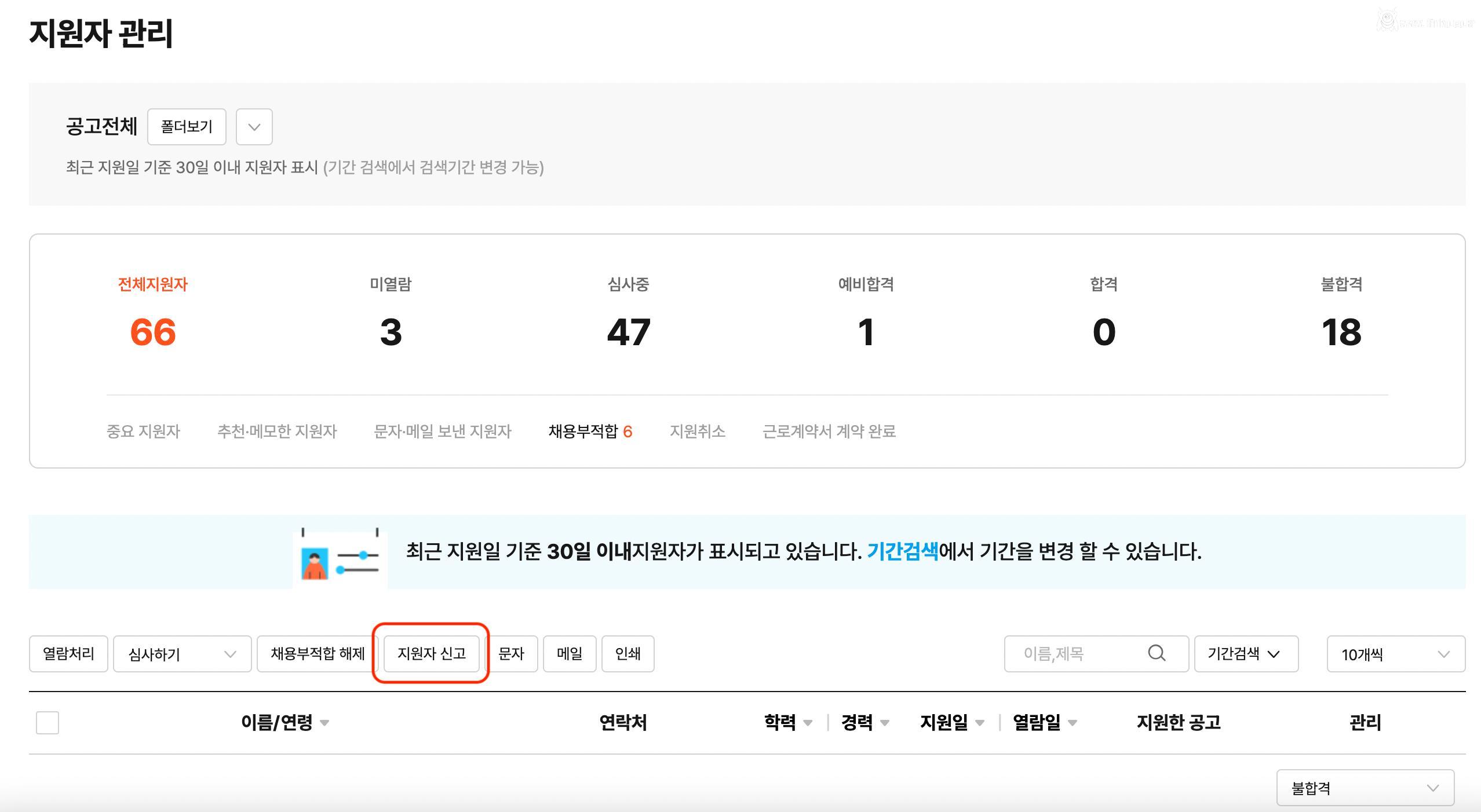This screenshot has height=812, width=1481.
Task: Expand the chevron next to 폴더보기
Action: (x=254, y=127)
